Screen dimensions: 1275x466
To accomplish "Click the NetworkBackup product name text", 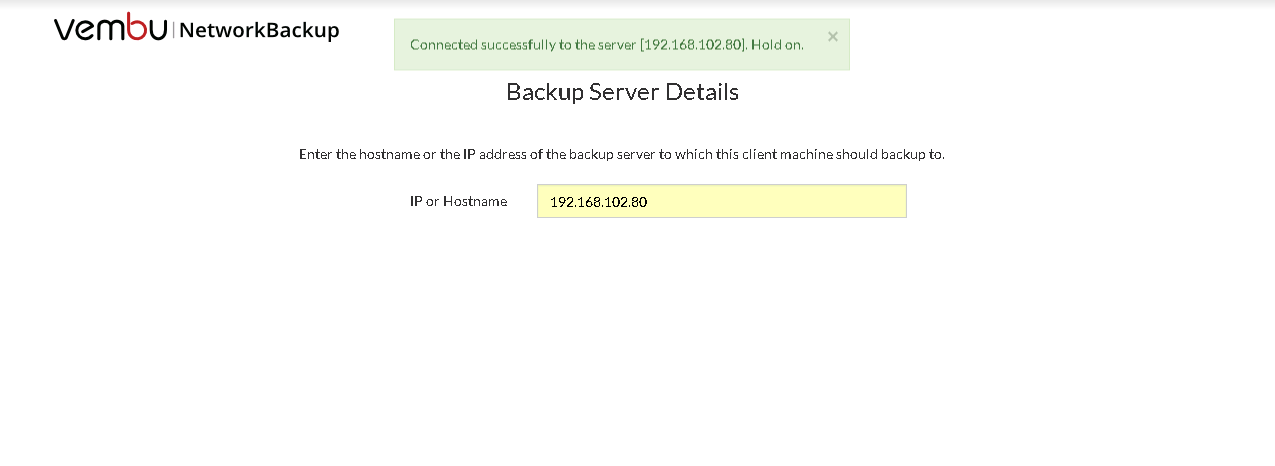I will coord(259,30).
